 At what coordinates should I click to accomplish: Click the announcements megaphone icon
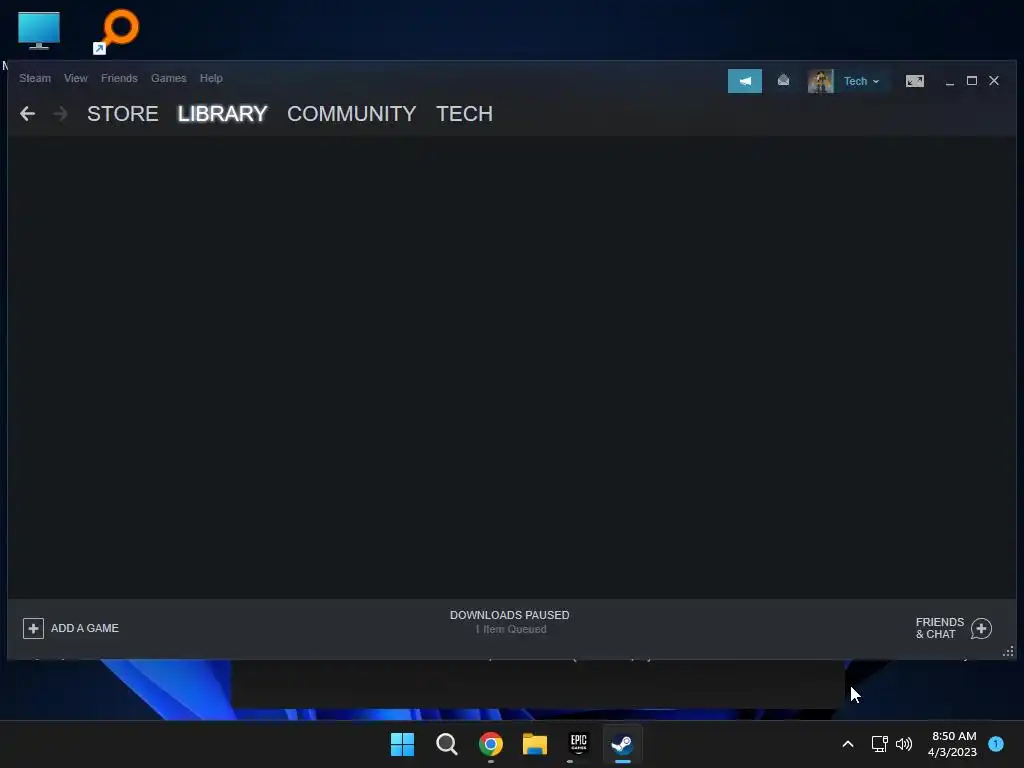744,81
